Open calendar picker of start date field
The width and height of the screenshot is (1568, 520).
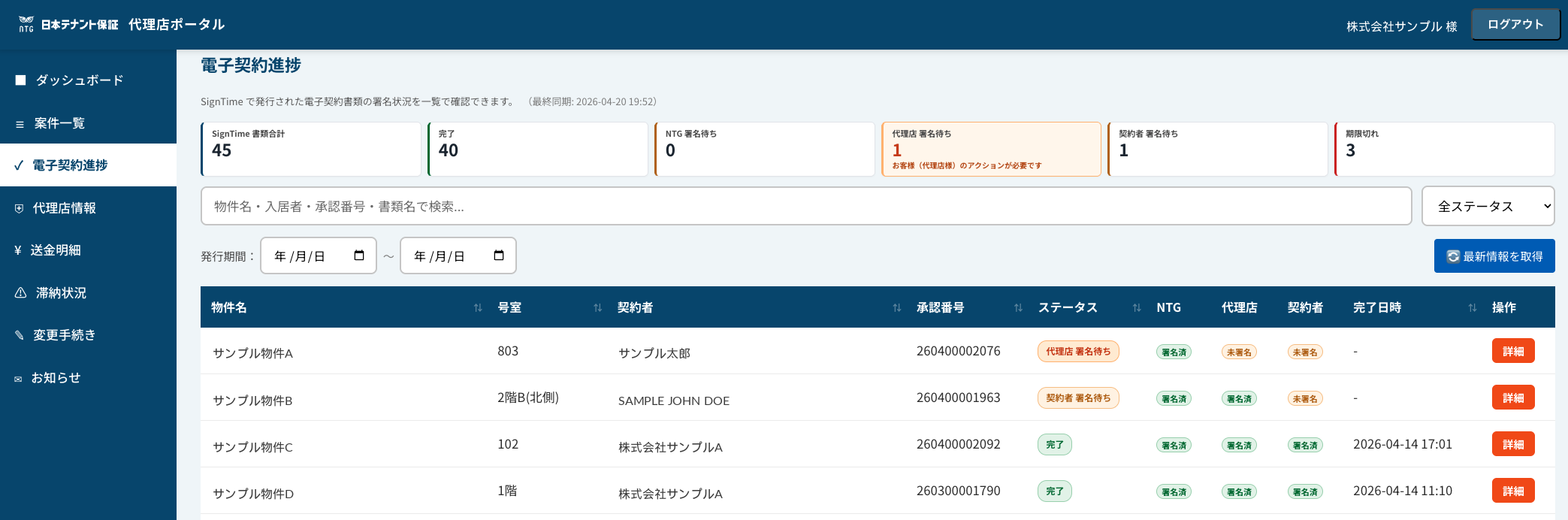coord(359,255)
